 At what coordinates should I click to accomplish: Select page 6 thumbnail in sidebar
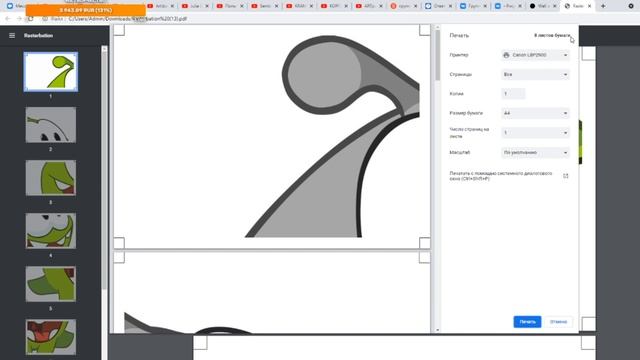(51, 337)
